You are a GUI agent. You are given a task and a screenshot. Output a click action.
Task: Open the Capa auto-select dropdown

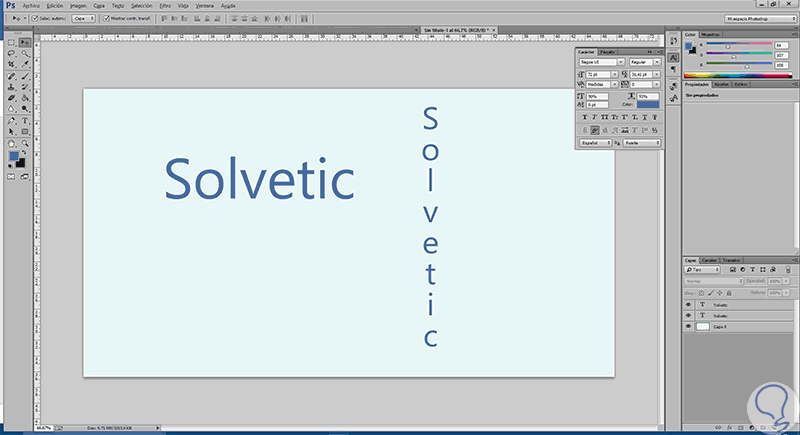(84, 18)
